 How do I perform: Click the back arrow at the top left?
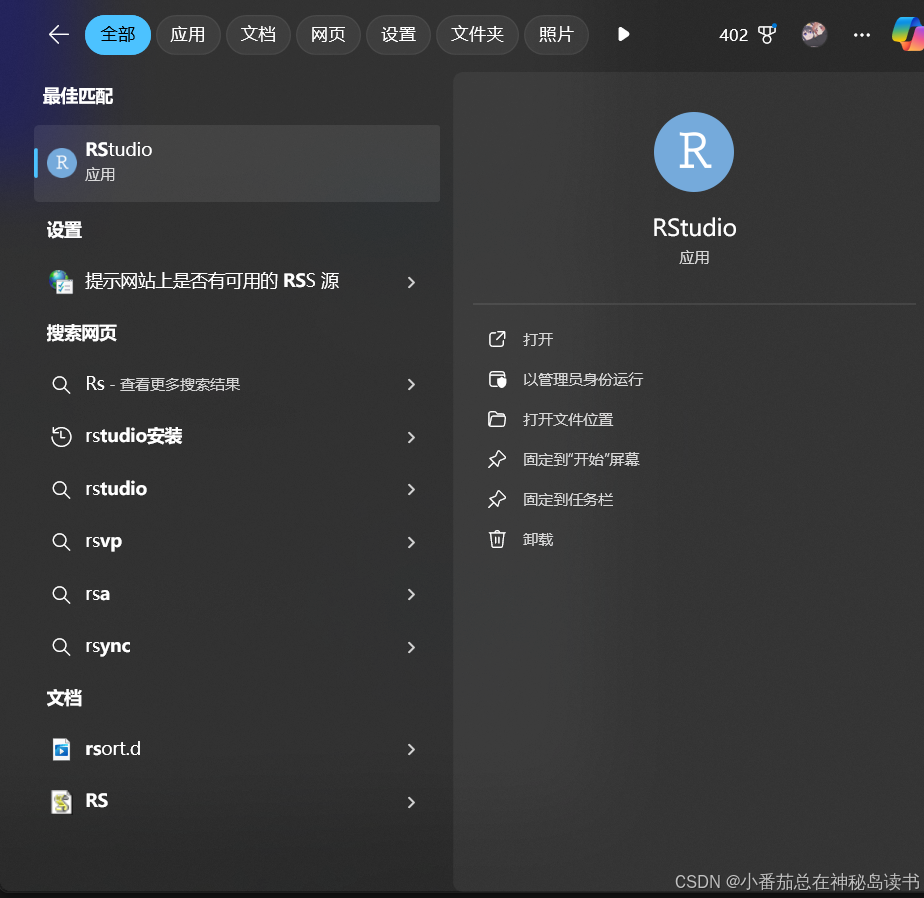[58, 33]
